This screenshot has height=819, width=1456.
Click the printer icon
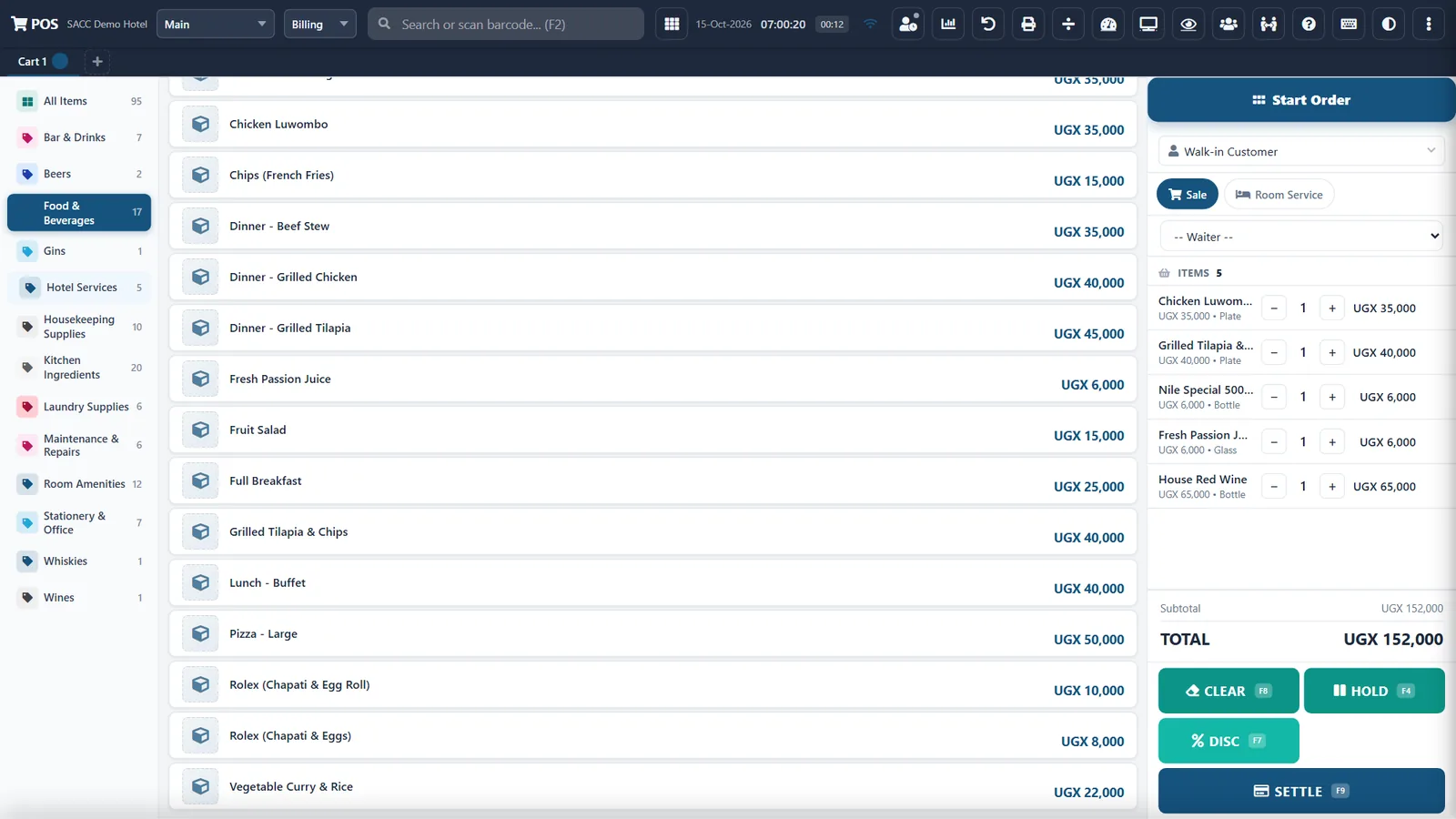pyautogui.click(x=1028, y=25)
